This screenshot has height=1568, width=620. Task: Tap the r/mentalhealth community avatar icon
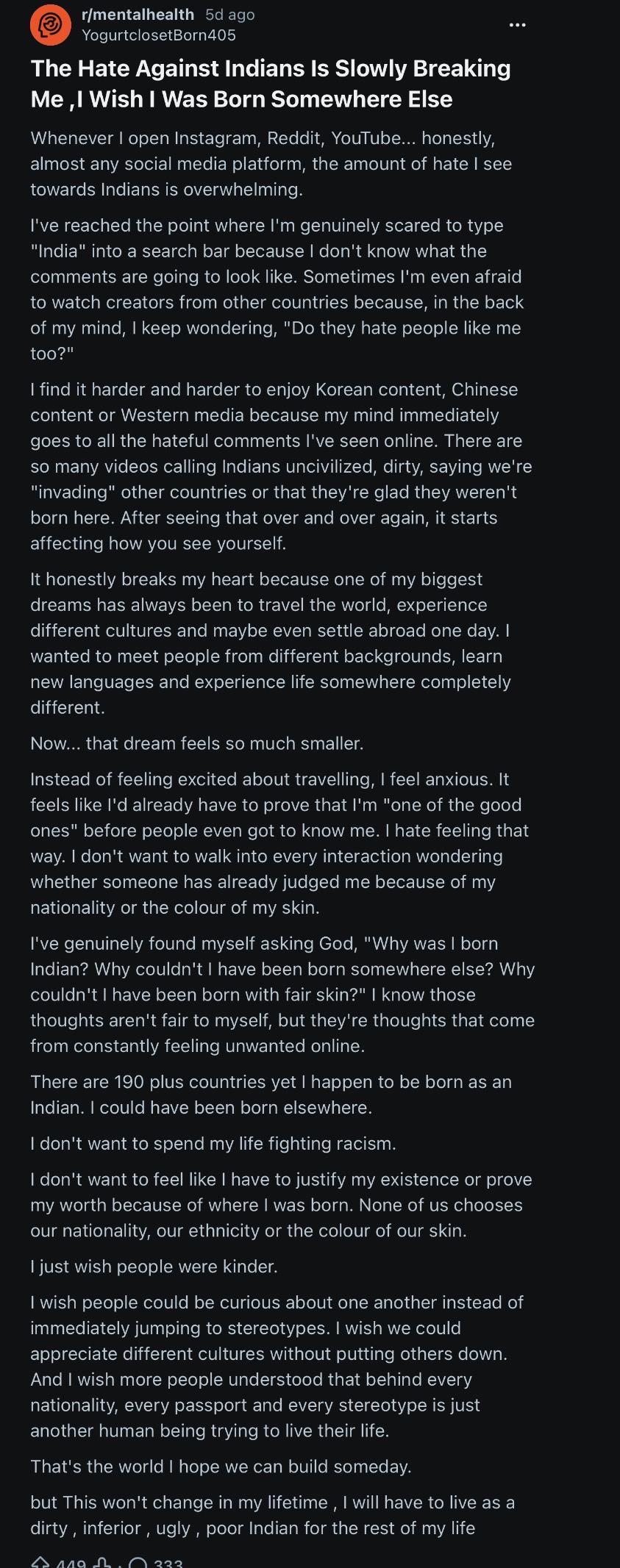point(50,24)
